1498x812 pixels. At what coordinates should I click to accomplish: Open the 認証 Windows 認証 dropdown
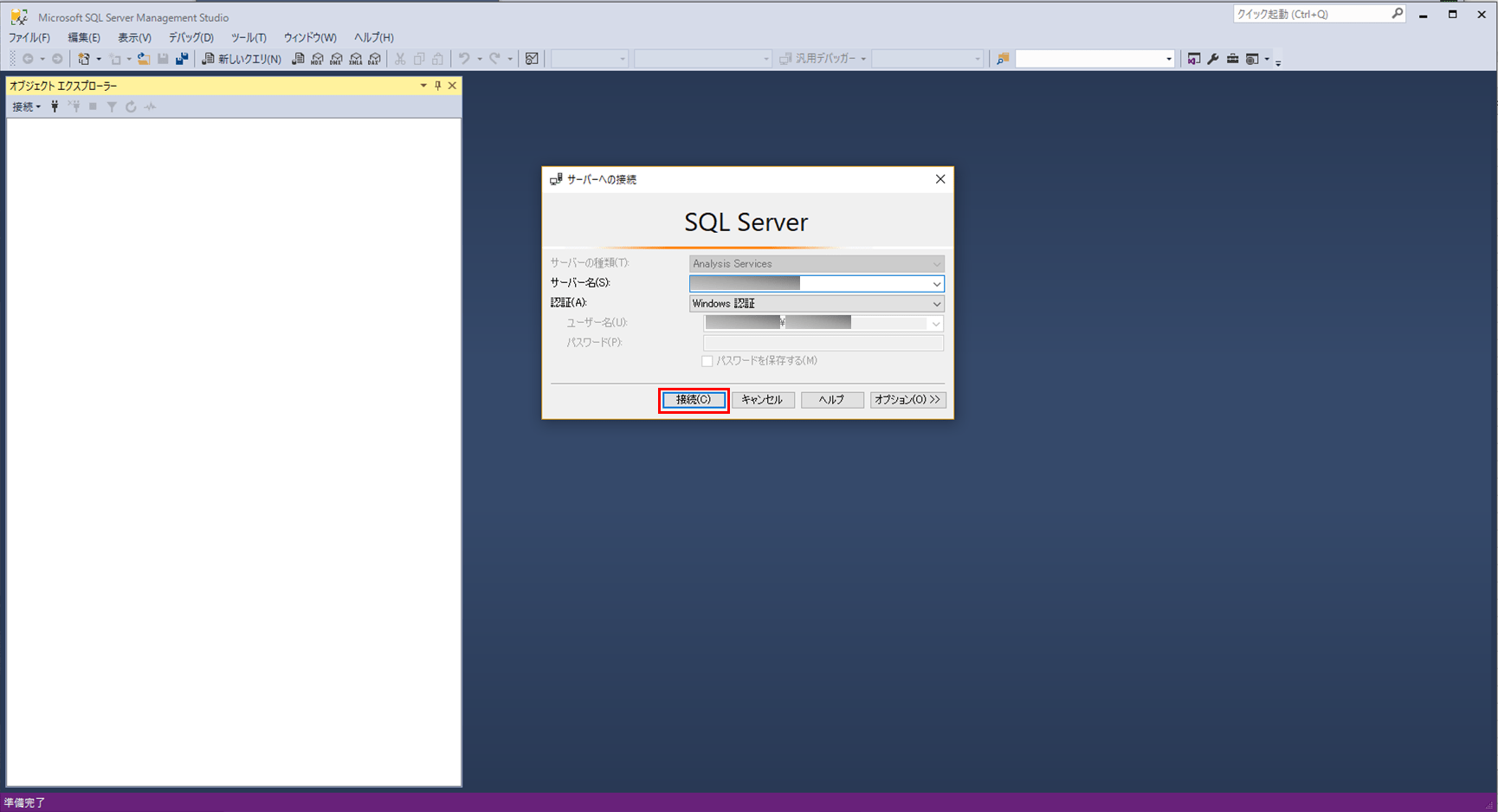(936, 304)
